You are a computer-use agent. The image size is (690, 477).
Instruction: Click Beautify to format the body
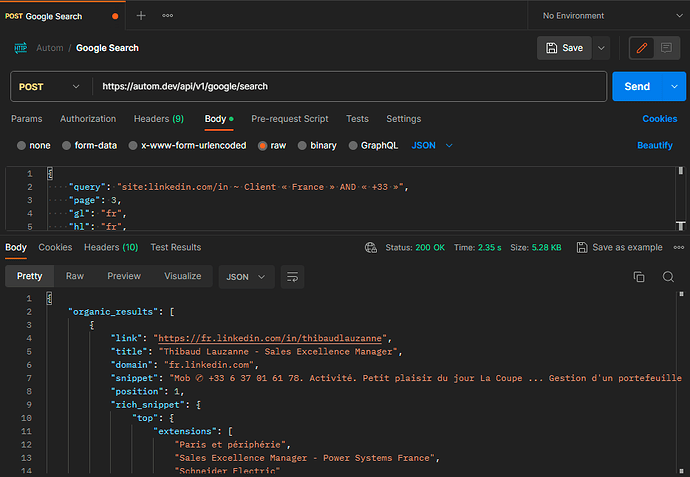coord(655,146)
